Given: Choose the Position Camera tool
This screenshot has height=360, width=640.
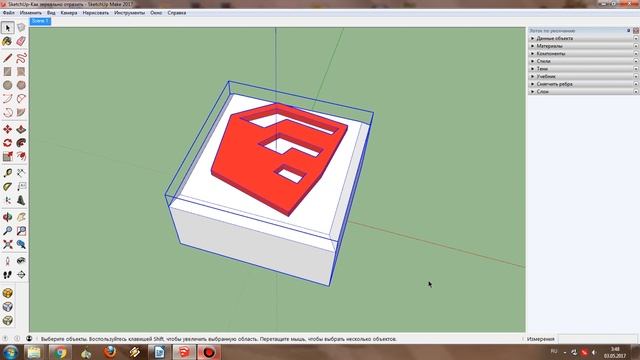Looking at the screenshot, I should pos(7,261).
